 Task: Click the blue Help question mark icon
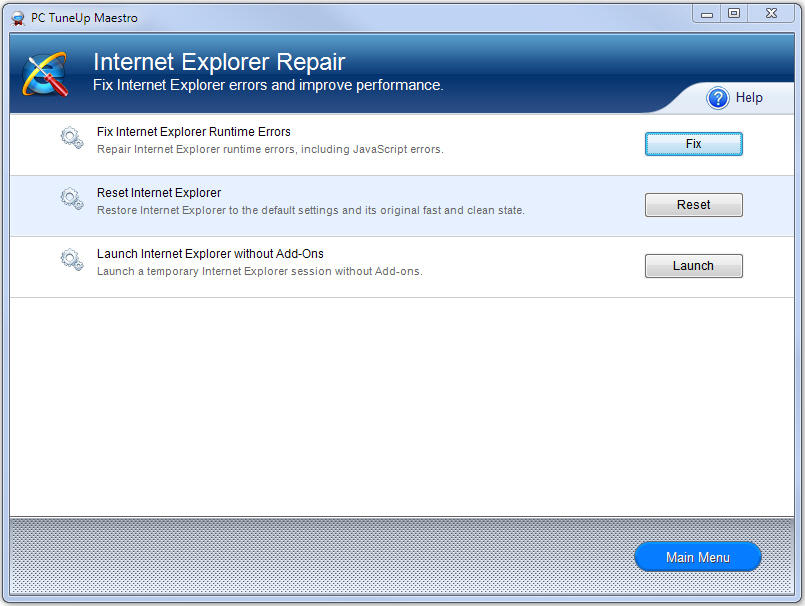[x=717, y=98]
